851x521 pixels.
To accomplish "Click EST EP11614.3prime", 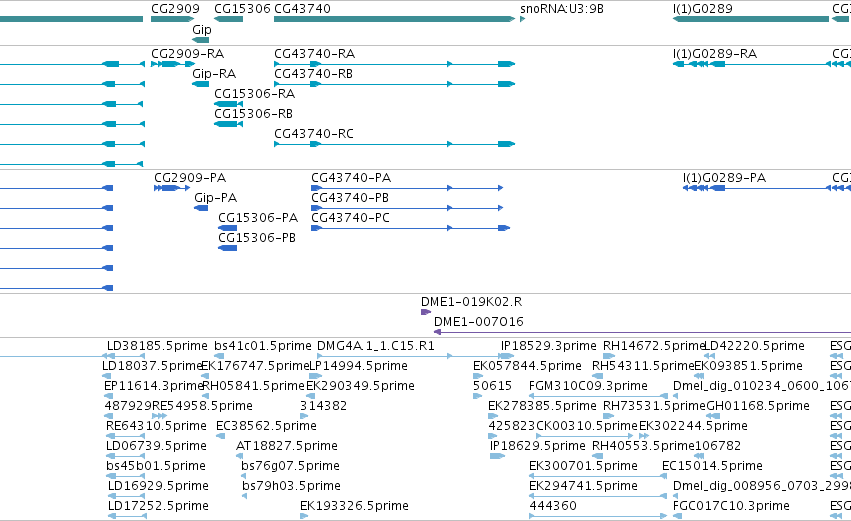I will point(154,386).
